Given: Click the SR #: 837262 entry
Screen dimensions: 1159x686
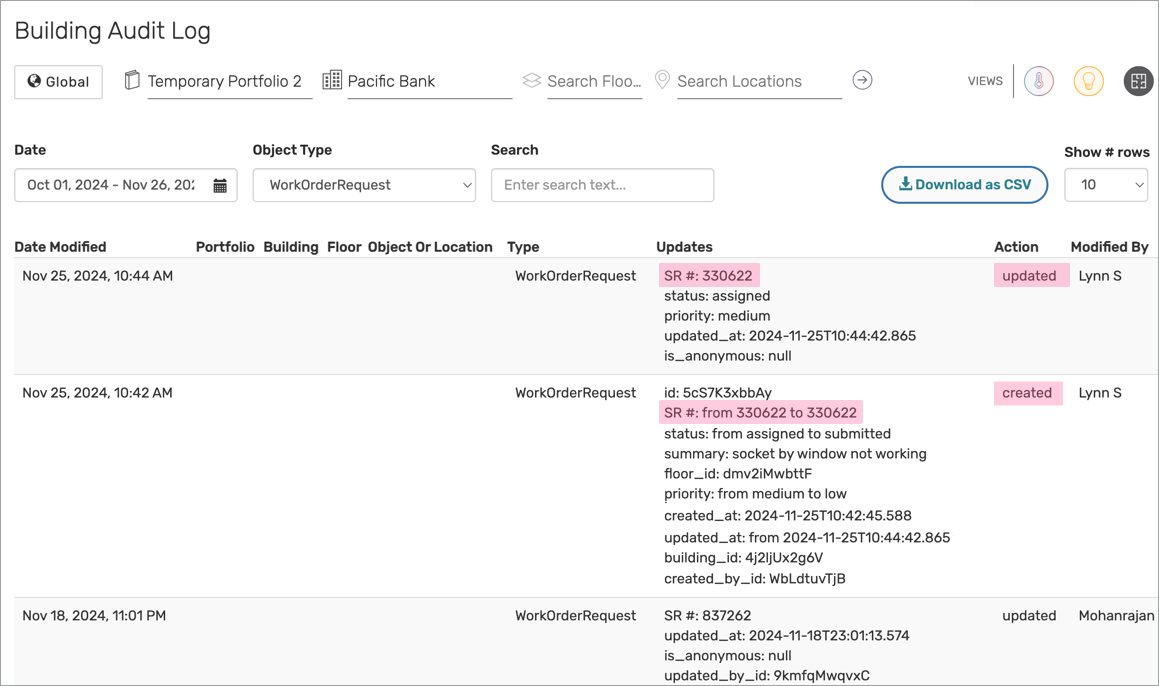Looking at the screenshot, I should 707,615.
